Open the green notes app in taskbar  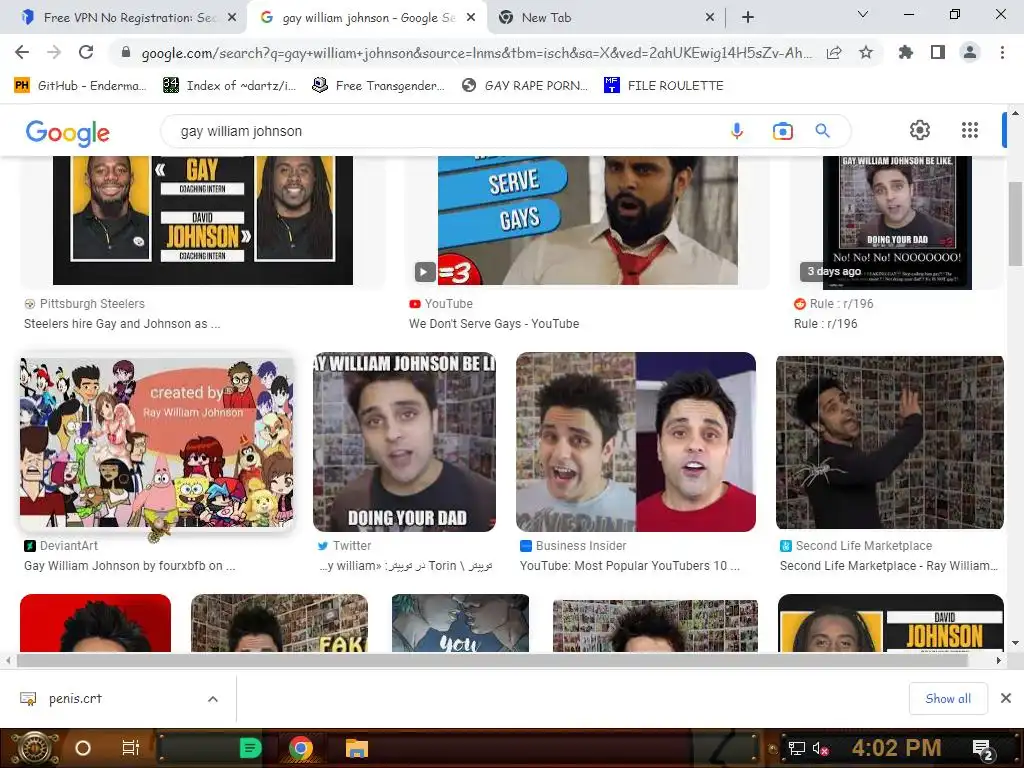point(250,748)
